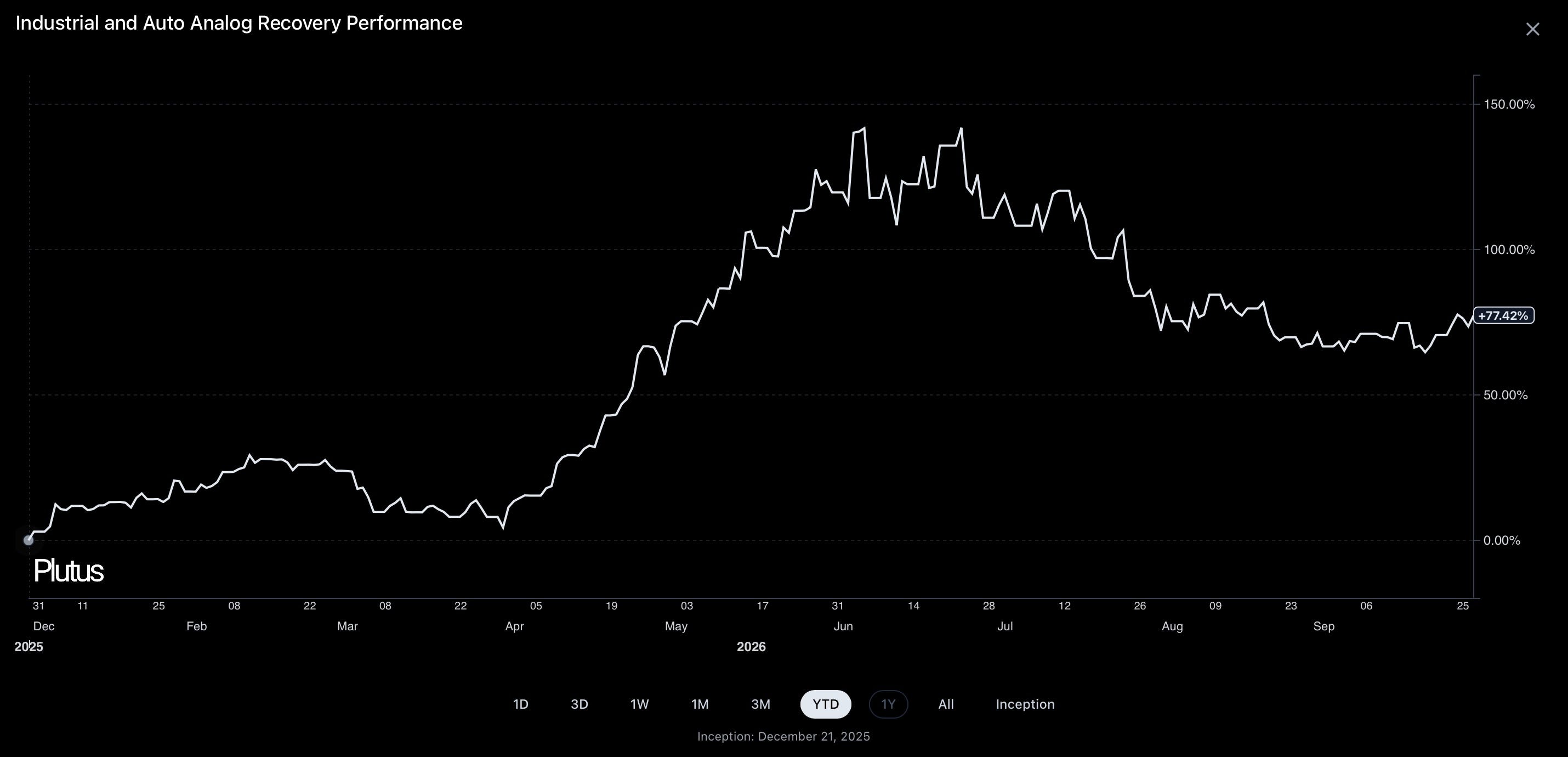The width and height of the screenshot is (1568, 757).
Task: Click the Inception: December 21, 2025 text
Action: [783, 736]
